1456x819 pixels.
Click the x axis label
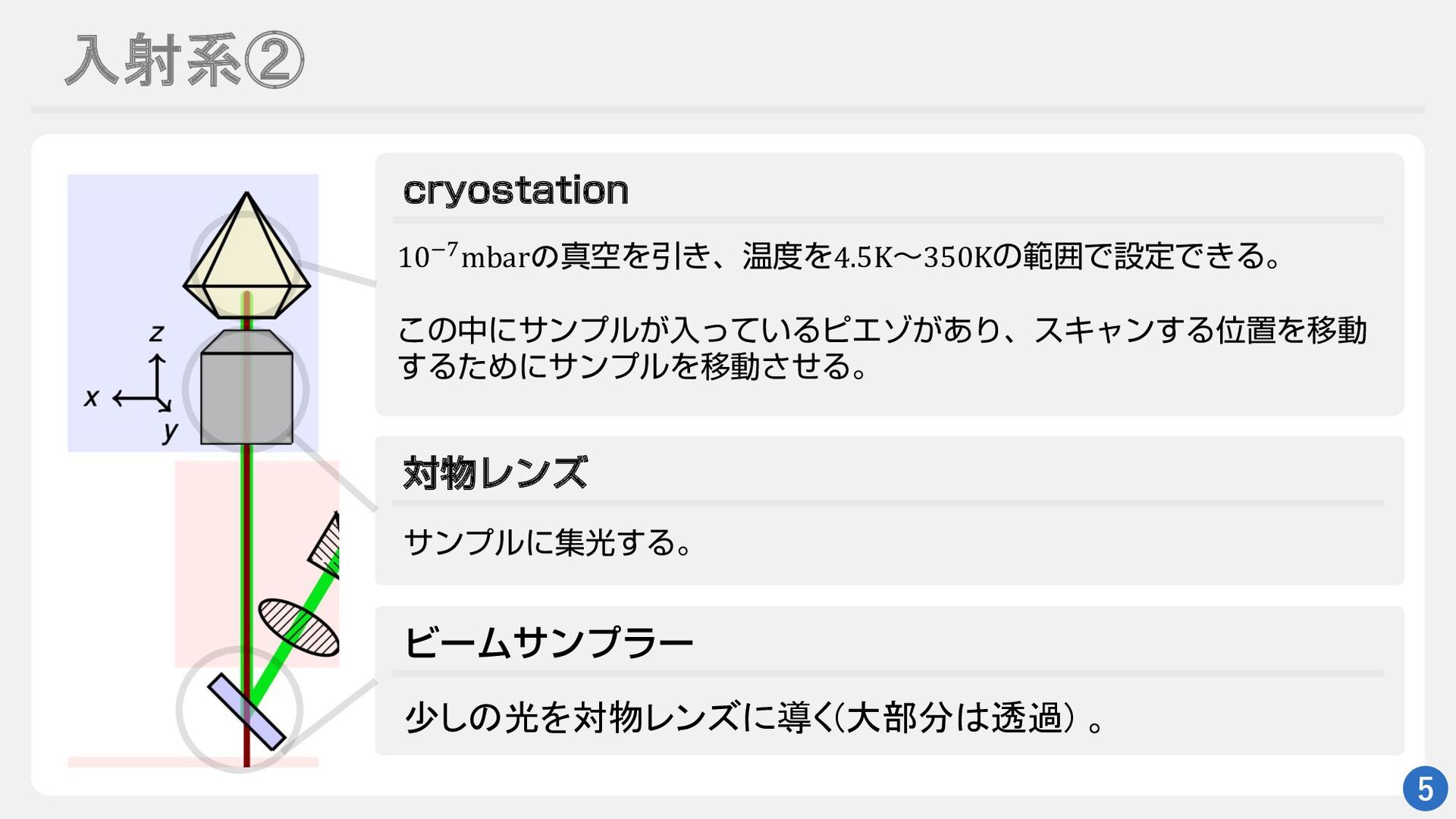91,397
